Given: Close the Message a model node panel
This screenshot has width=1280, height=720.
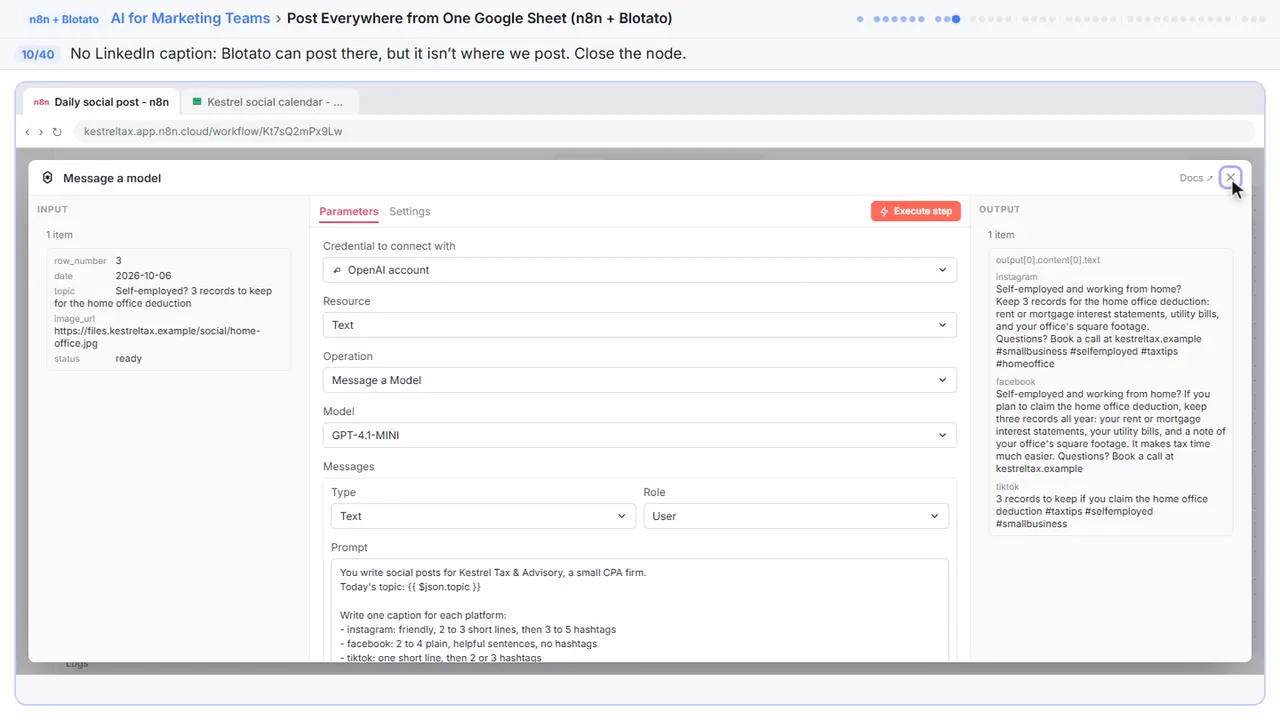Looking at the screenshot, I should 1231,178.
